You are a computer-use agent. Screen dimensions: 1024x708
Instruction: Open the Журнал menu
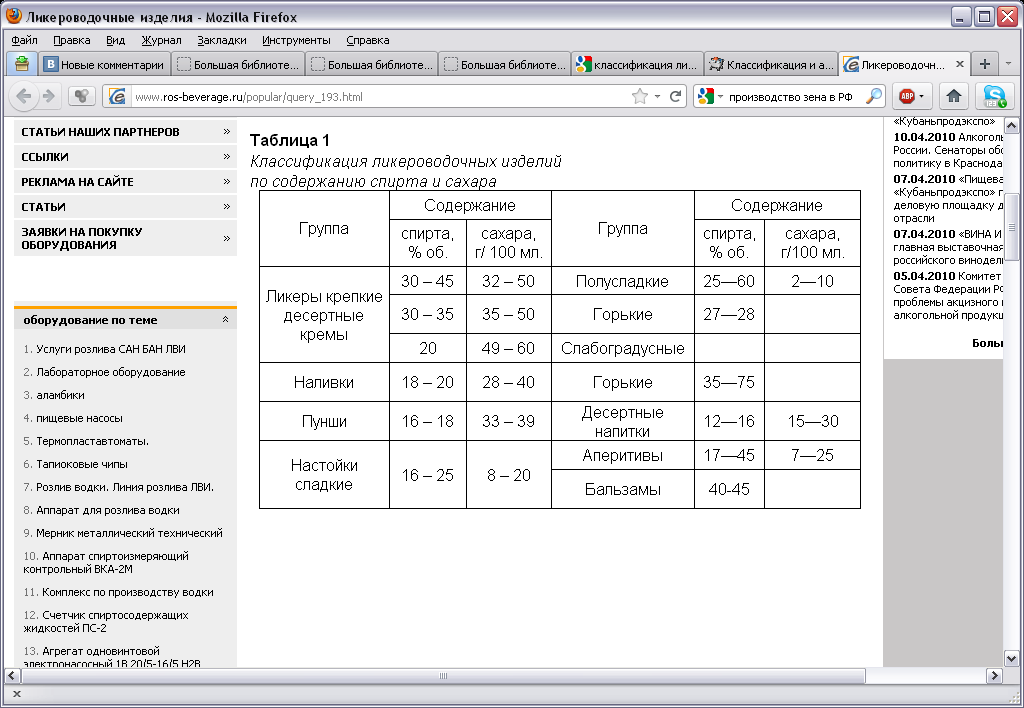161,40
